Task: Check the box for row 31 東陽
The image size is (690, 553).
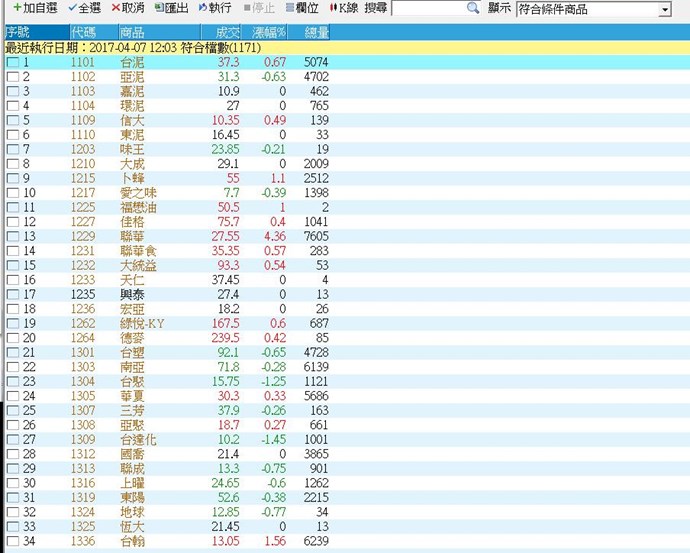Action: pos(13,498)
